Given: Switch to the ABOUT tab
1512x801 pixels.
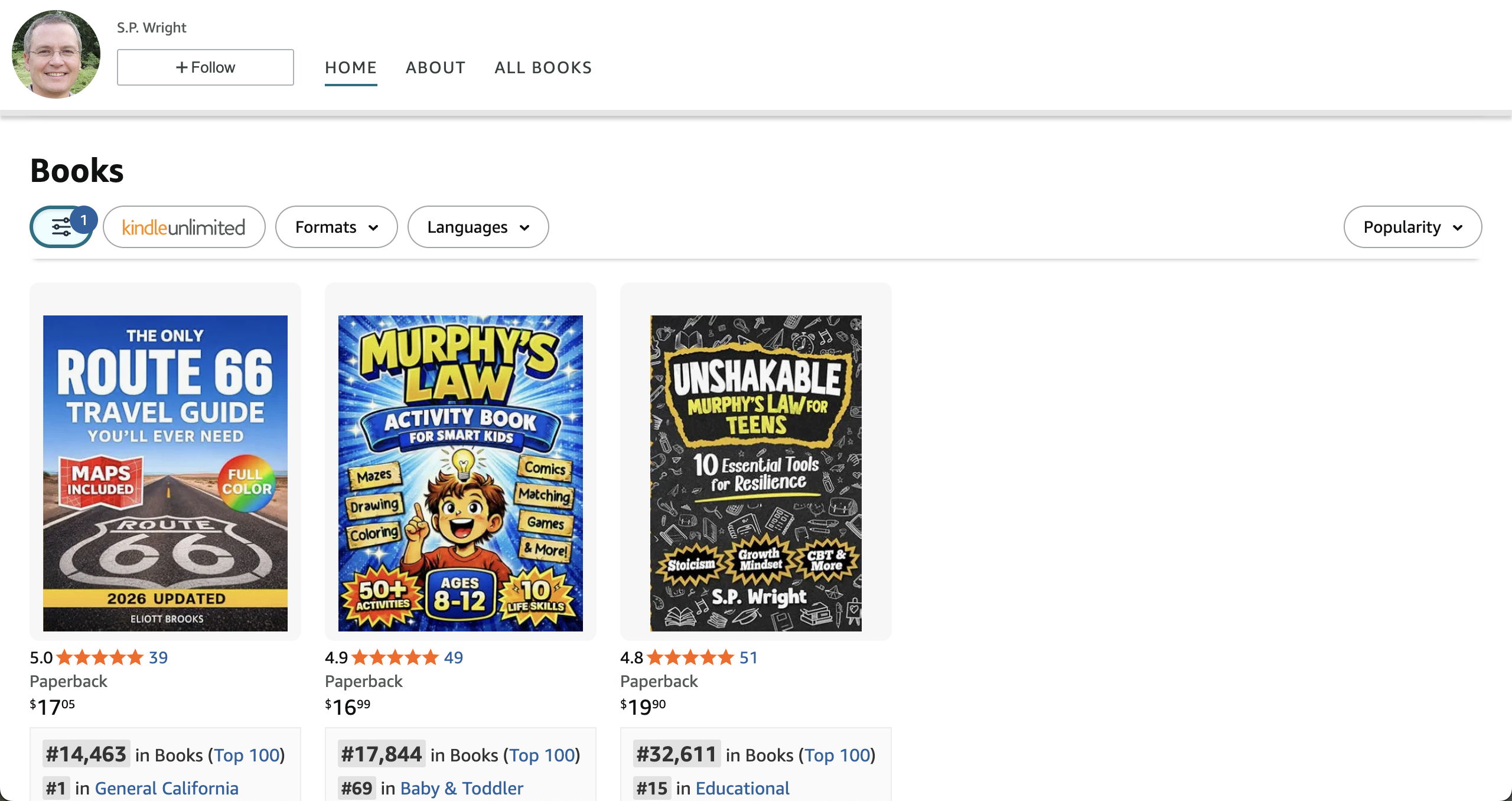Looking at the screenshot, I should pos(435,67).
